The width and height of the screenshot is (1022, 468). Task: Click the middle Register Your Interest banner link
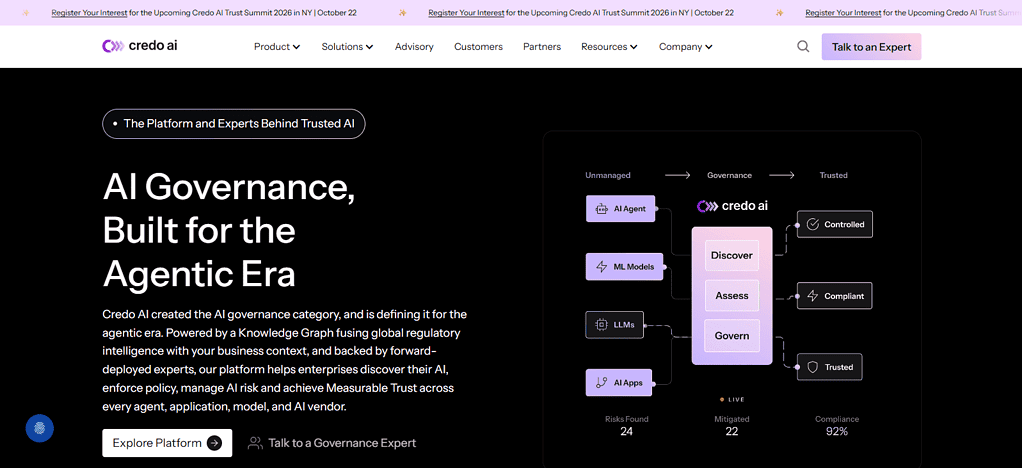tap(466, 12)
